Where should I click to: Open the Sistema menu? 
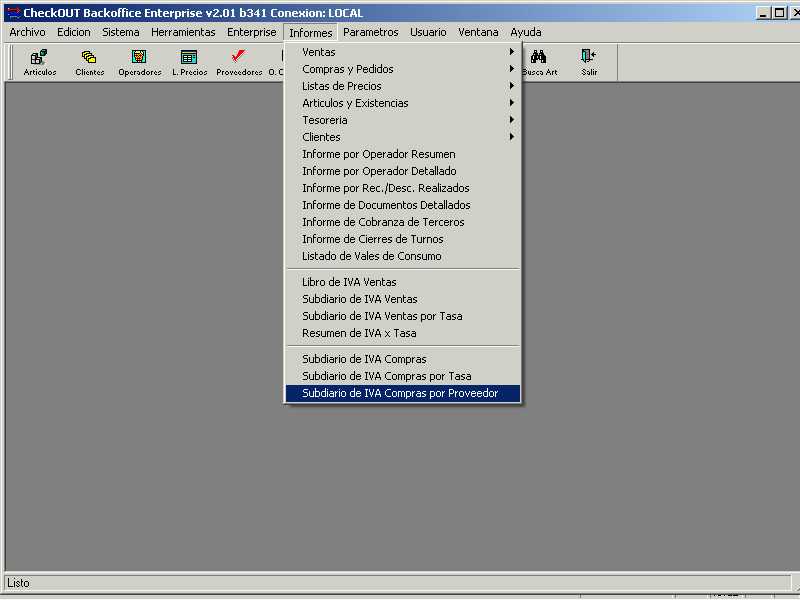(x=120, y=32)
